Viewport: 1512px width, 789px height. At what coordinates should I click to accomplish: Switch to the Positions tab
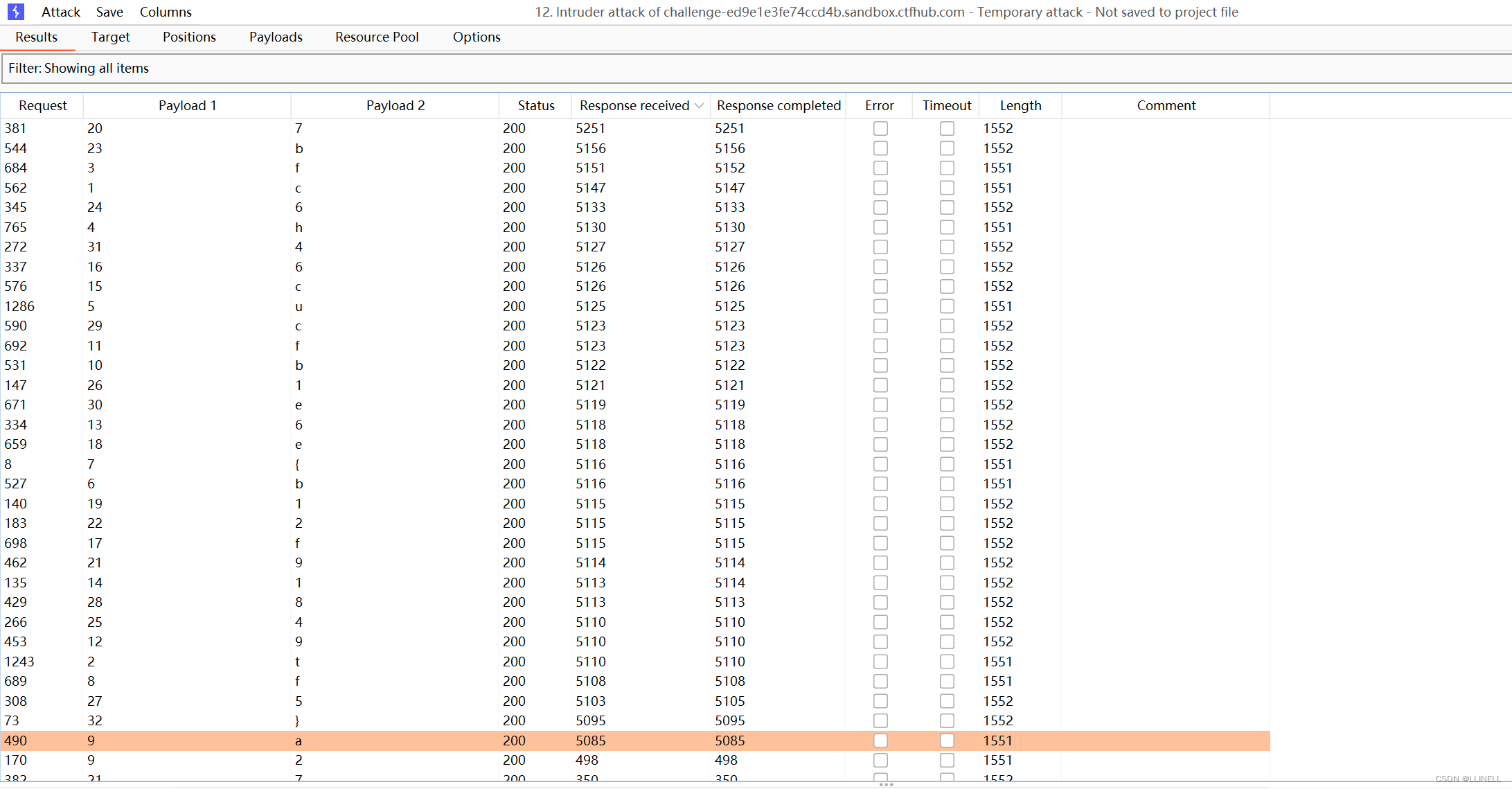tap(189, 37)
